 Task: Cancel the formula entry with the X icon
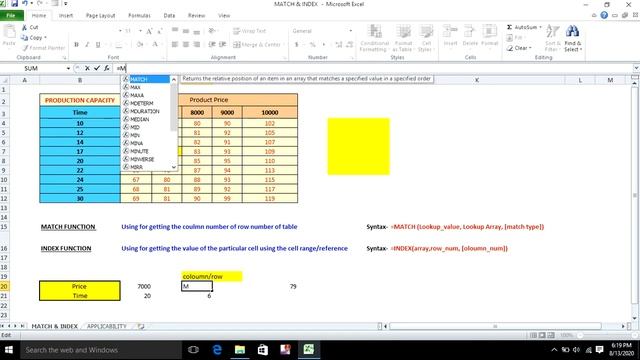[87, 68]
